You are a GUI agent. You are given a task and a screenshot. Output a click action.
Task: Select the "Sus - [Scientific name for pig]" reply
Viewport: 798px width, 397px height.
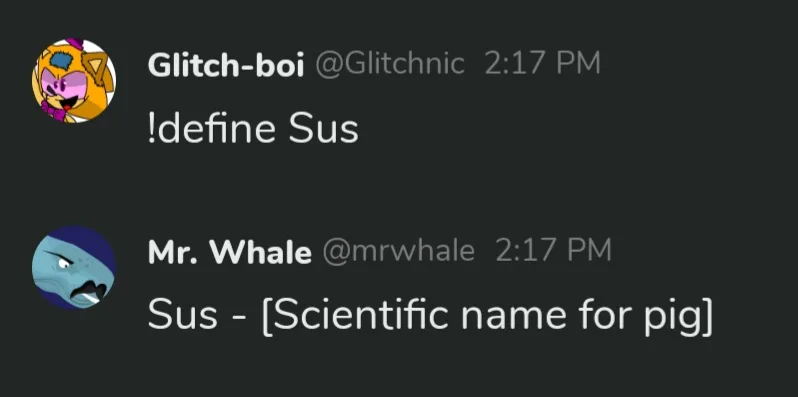coord(431,317)
